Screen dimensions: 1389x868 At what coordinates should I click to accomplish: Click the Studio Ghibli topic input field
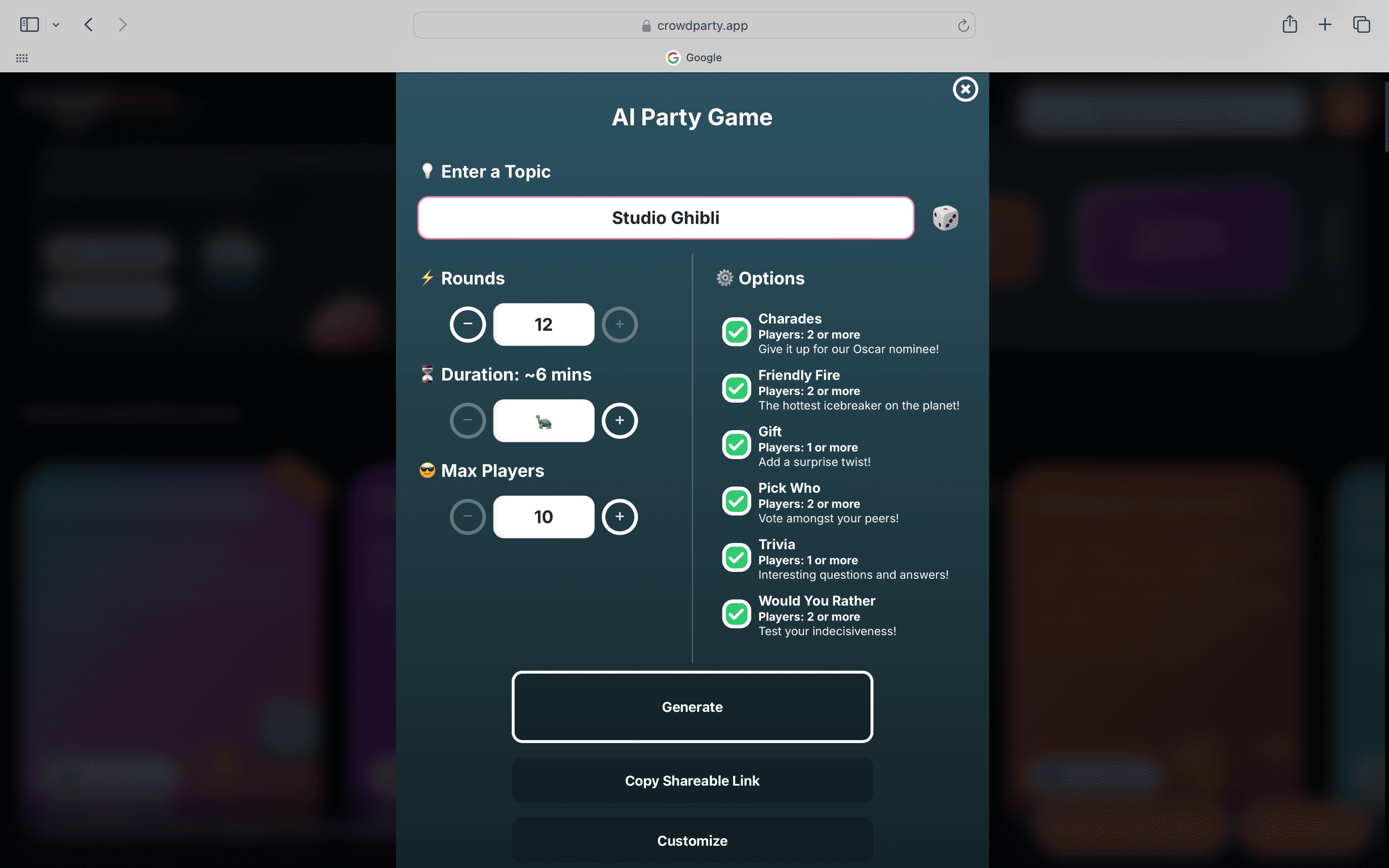[665, 217]
